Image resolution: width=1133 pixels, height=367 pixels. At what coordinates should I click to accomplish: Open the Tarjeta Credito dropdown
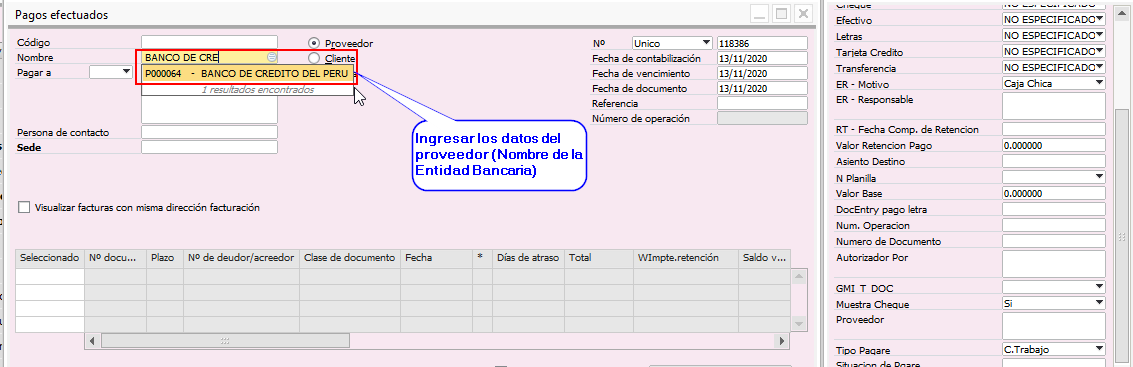click(x=1100, y=51)
